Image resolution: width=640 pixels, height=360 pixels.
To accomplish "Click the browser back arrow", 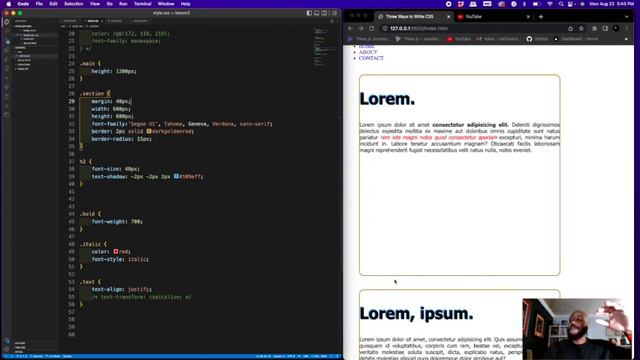I will [350, 29].
